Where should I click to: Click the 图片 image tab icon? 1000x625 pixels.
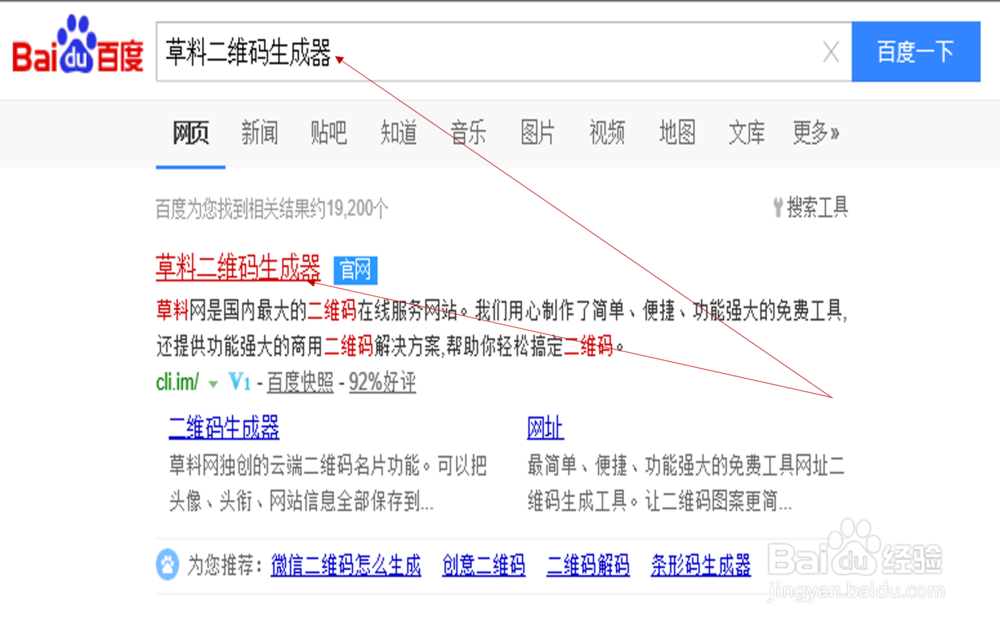[536, 134]
